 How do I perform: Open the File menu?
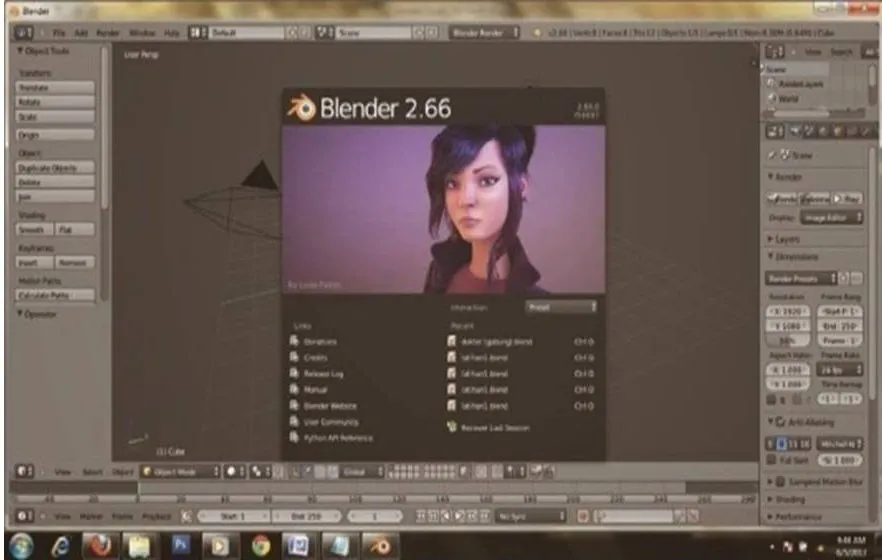point(58,33)
